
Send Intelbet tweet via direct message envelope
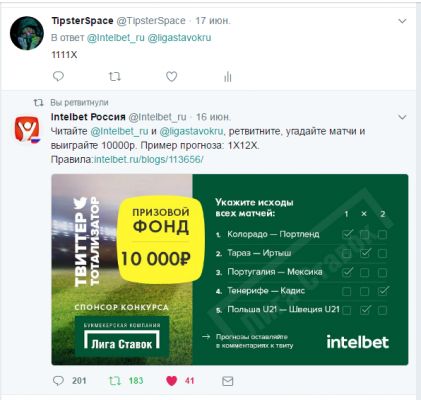[x=228, y=381]
